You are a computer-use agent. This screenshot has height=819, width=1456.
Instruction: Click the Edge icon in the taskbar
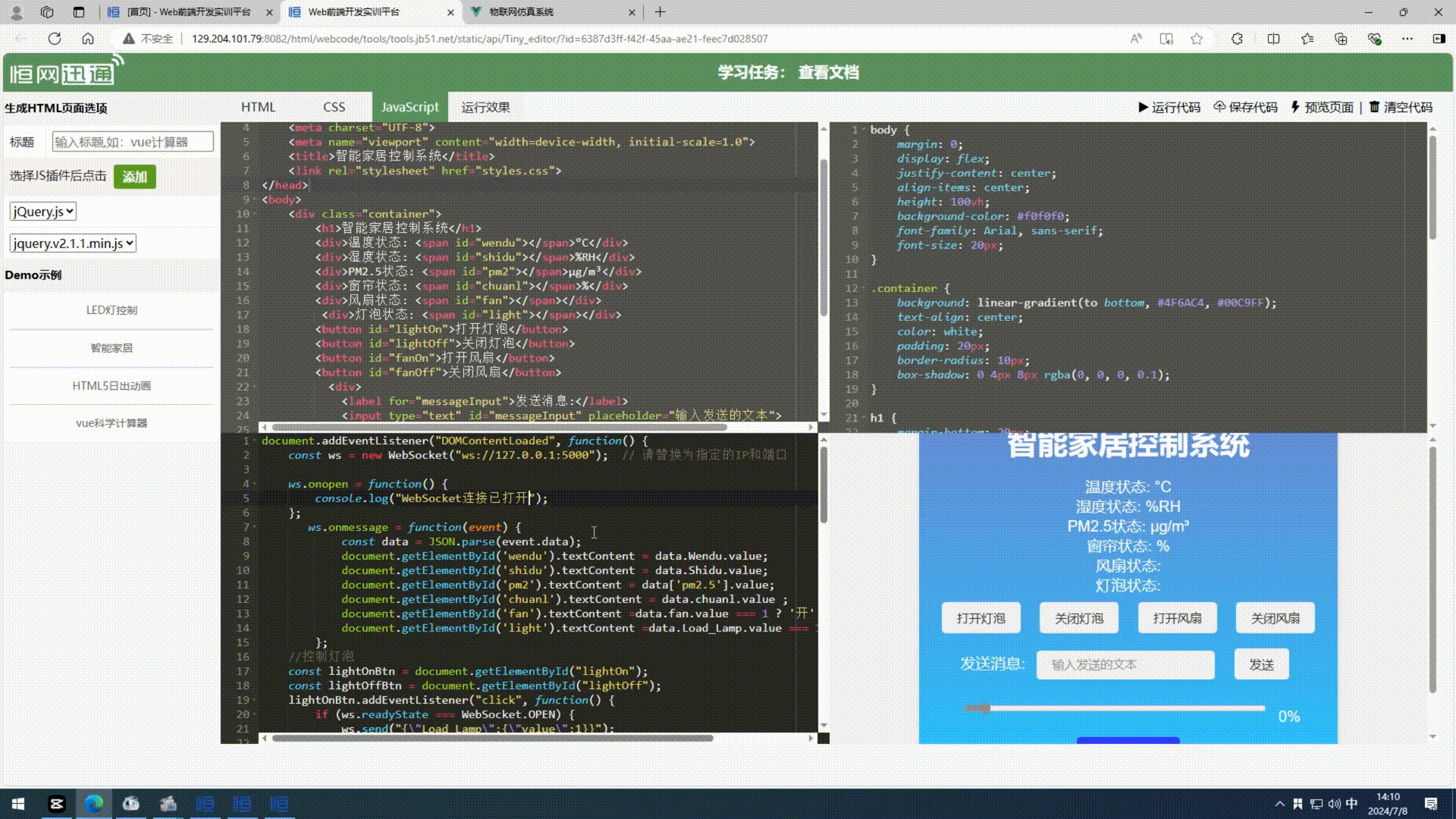pyautogui.click(x=94, y=804)
